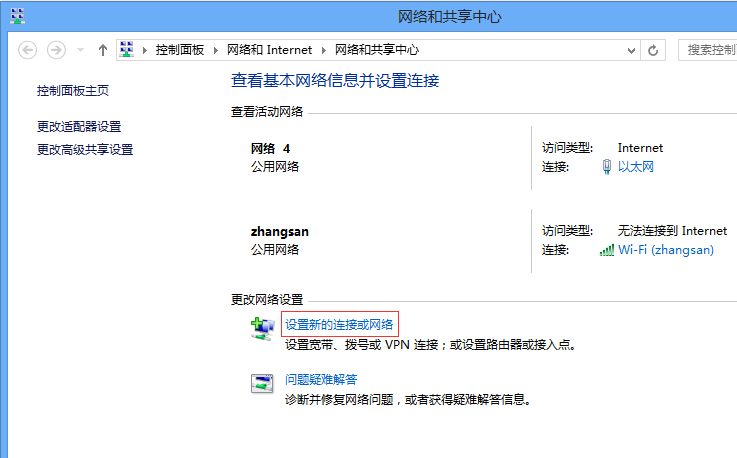The width and height of the screenshot is (737, 458).
Task: Click the control panel icon in address bar
Action: [127, 50]
